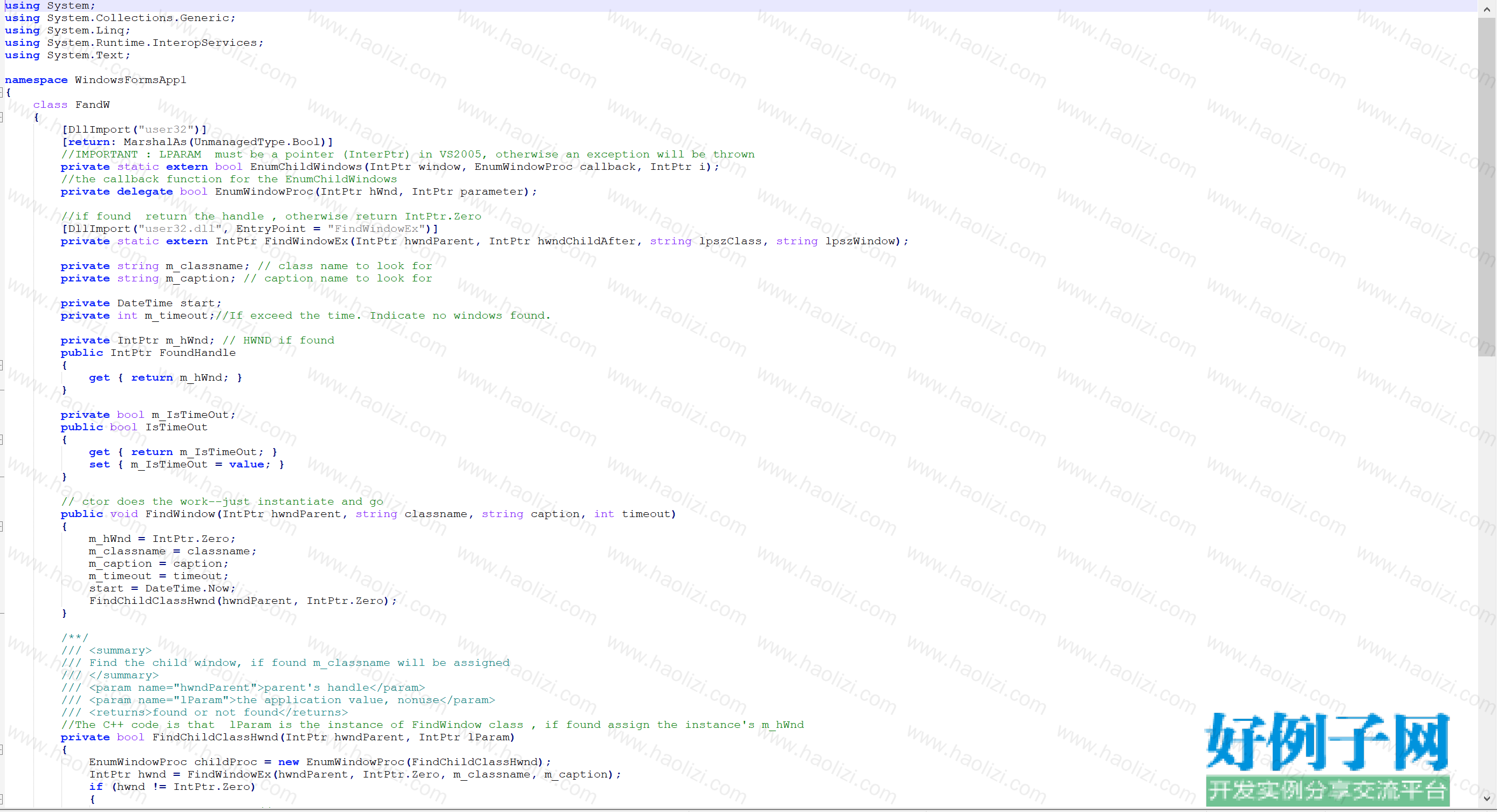
Task: Collapse the FindChildClassHwnd method fold marker
Action: point(2,750)
